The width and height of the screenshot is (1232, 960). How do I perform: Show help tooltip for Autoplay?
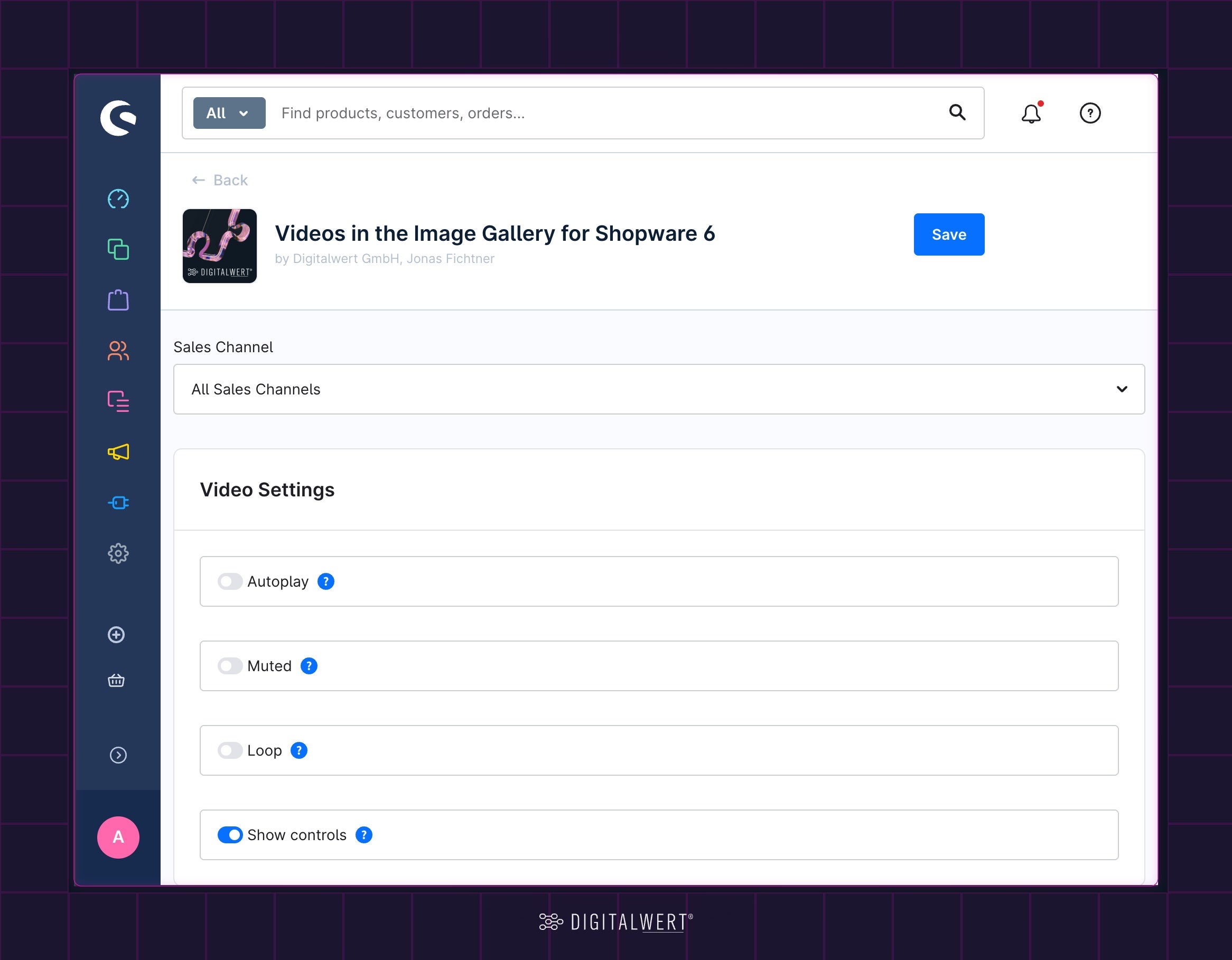[x=325, y=581]
